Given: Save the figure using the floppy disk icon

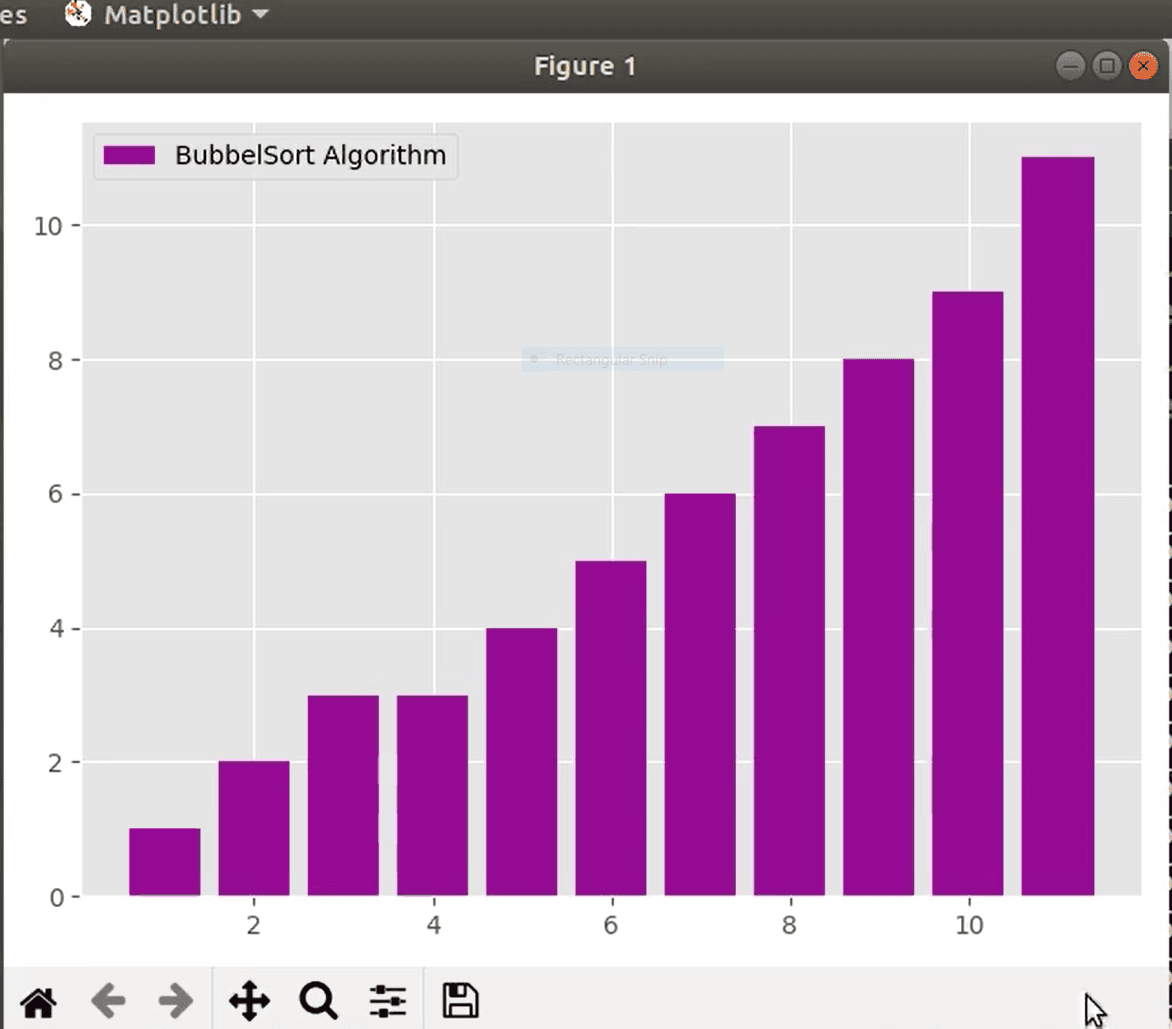Looking at the screenshot, I should coord(460,1000).
